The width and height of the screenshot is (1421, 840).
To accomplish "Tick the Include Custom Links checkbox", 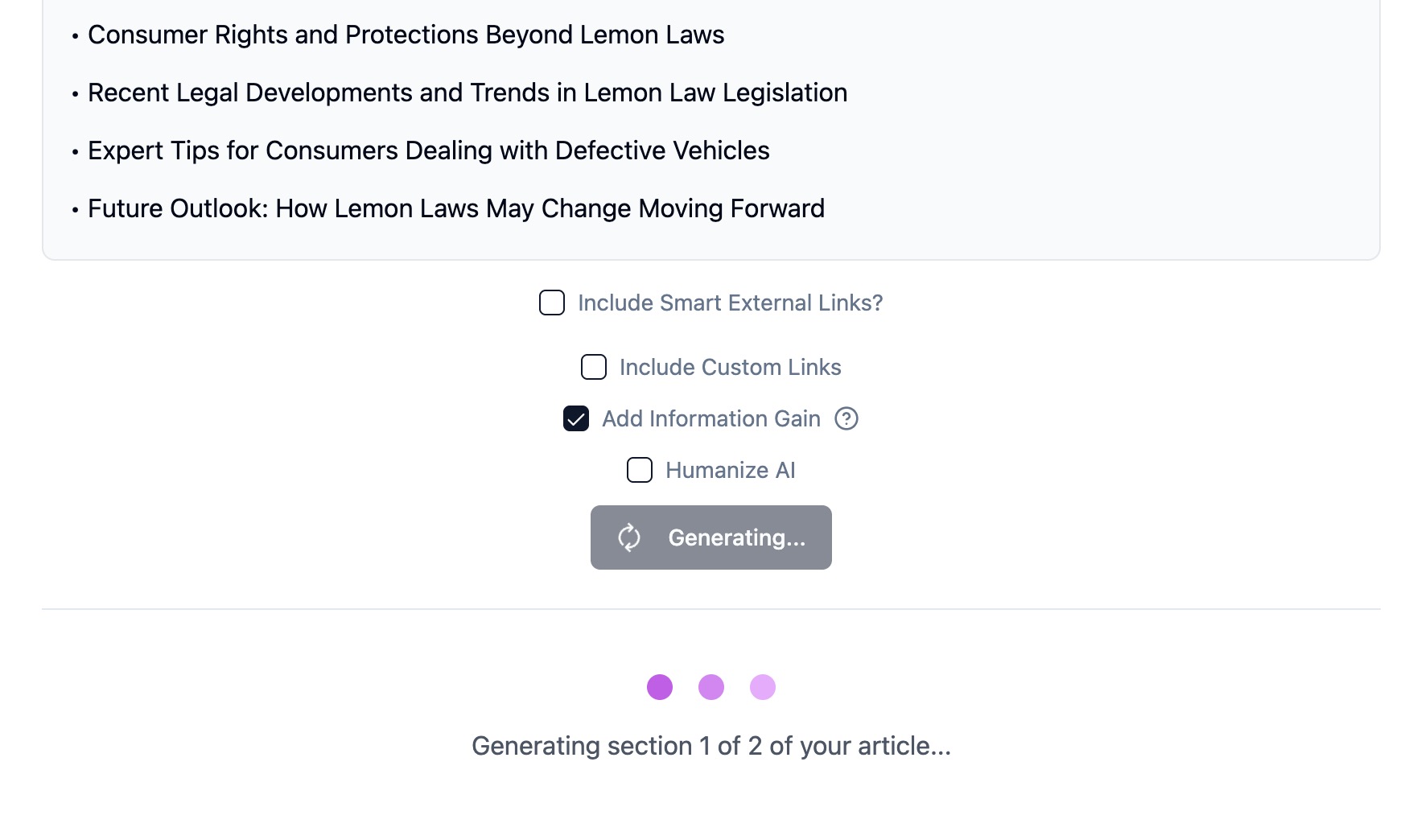I will [594, 367].
